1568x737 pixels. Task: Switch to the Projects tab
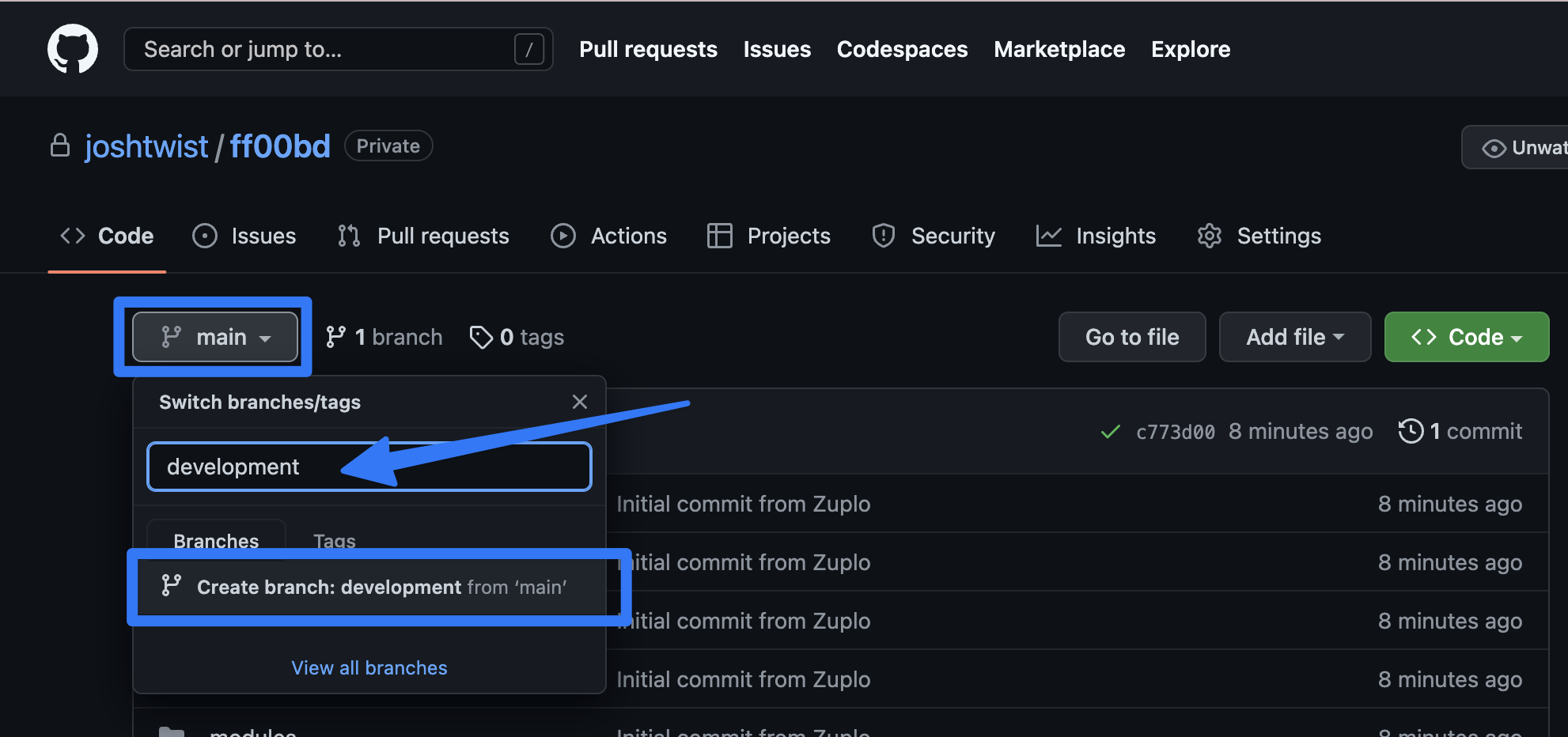(x=768, y=236)
